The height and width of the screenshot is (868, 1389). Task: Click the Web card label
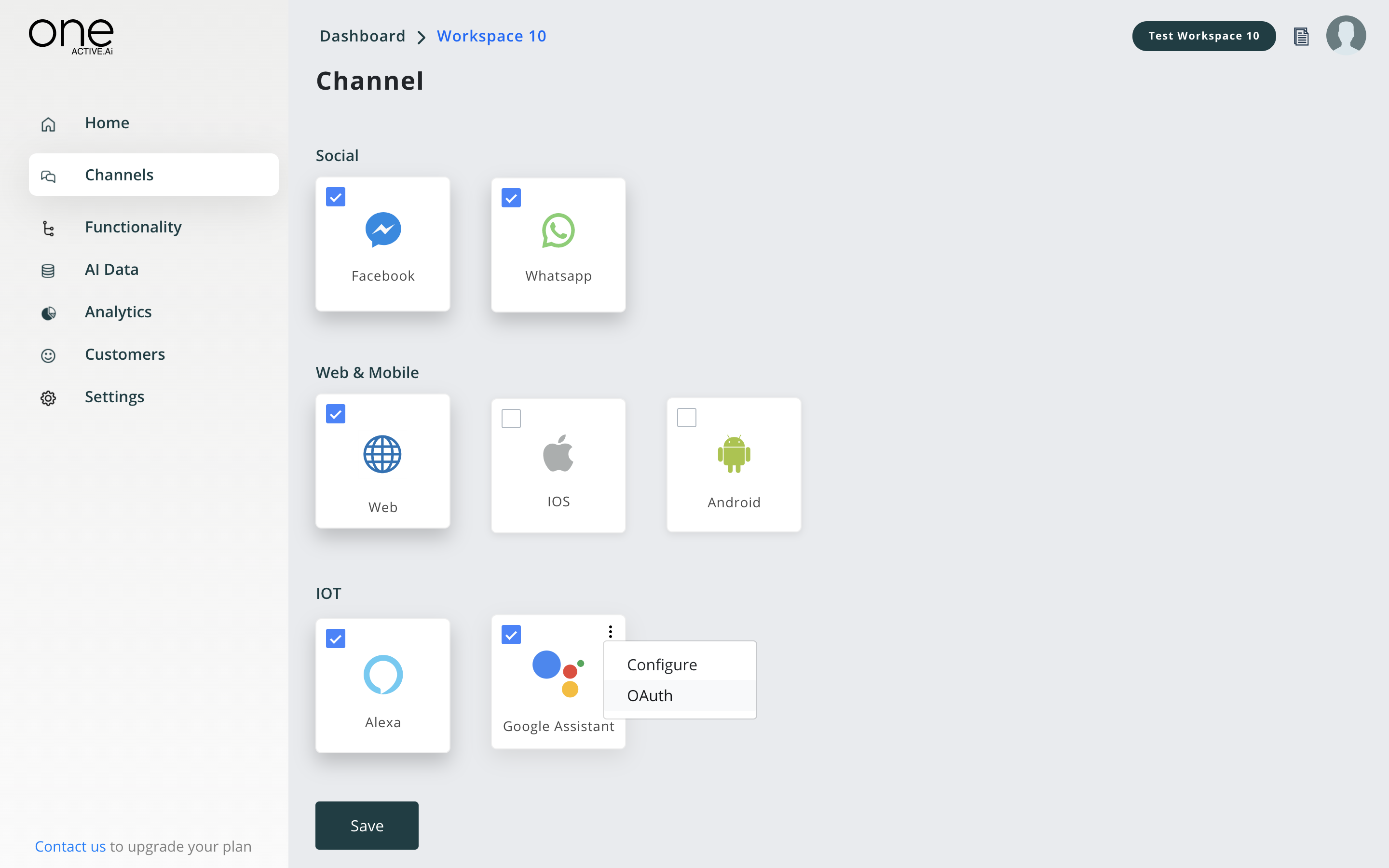click(x=383, y=507)
